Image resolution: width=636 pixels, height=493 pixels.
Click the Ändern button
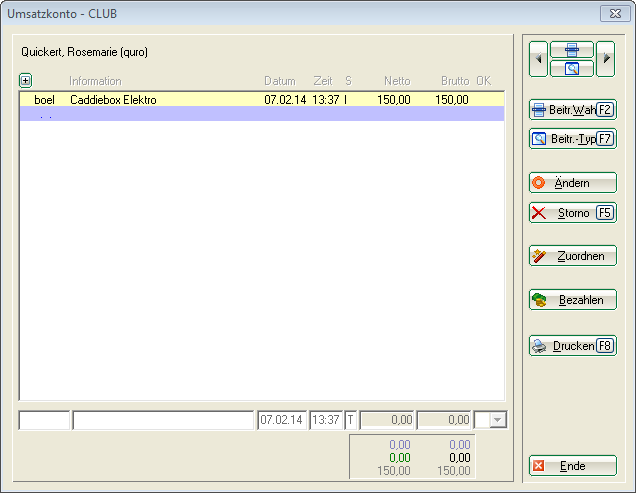click(573, 183)
